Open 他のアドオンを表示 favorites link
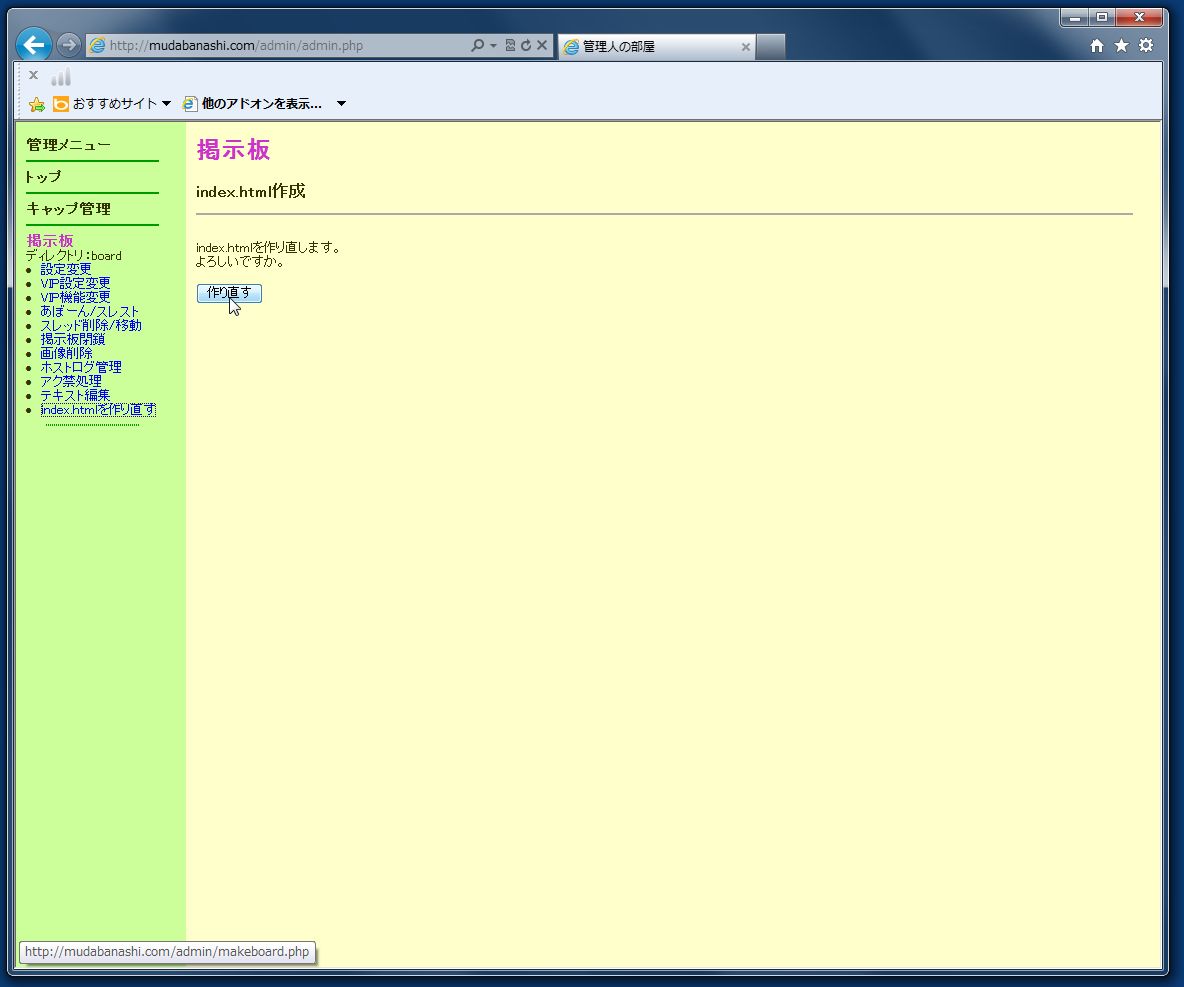Viewport: 1184px width, 987px height. [x=253, y=103]
